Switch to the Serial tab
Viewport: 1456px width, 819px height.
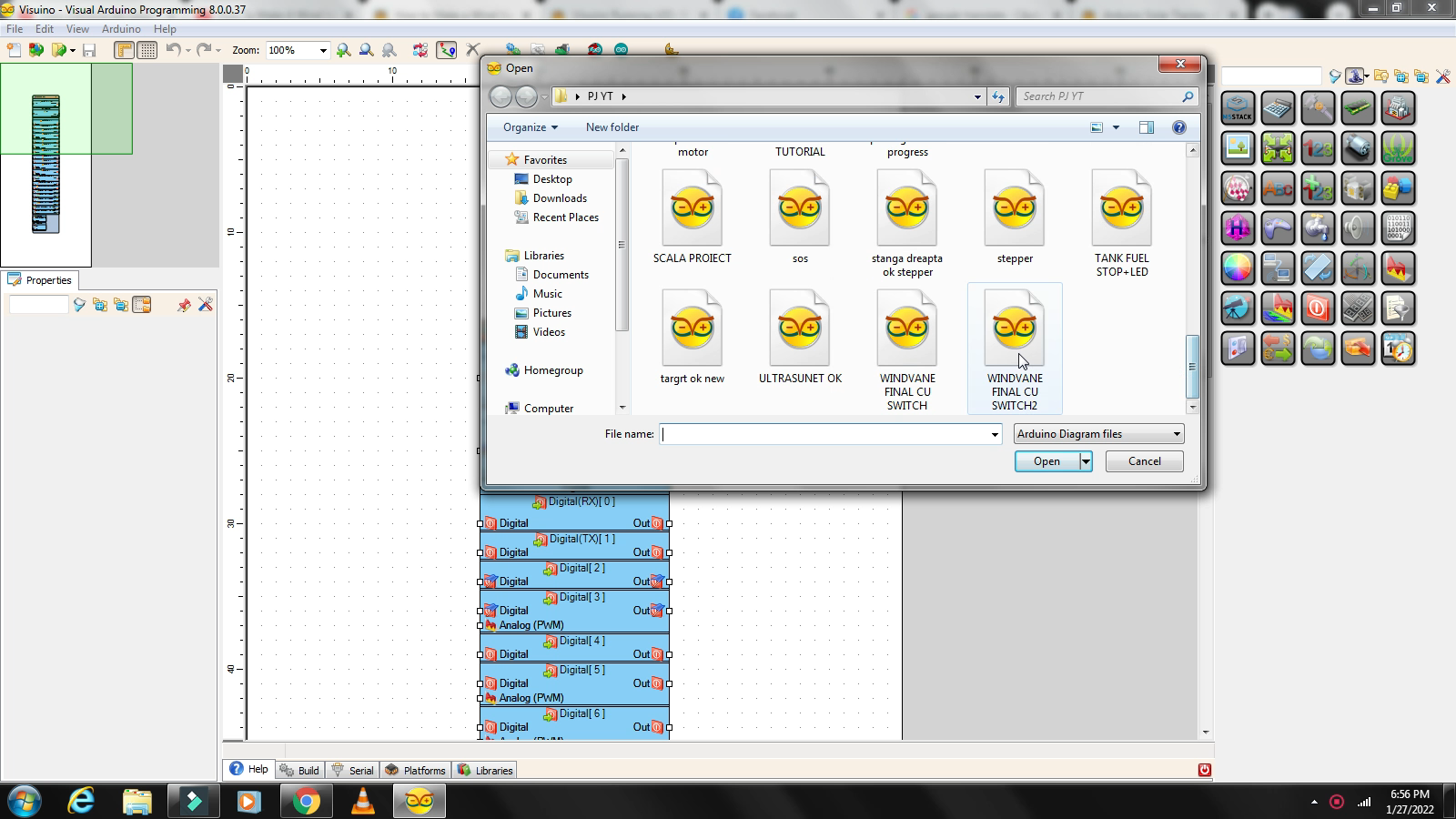click(x=352, y=770)
